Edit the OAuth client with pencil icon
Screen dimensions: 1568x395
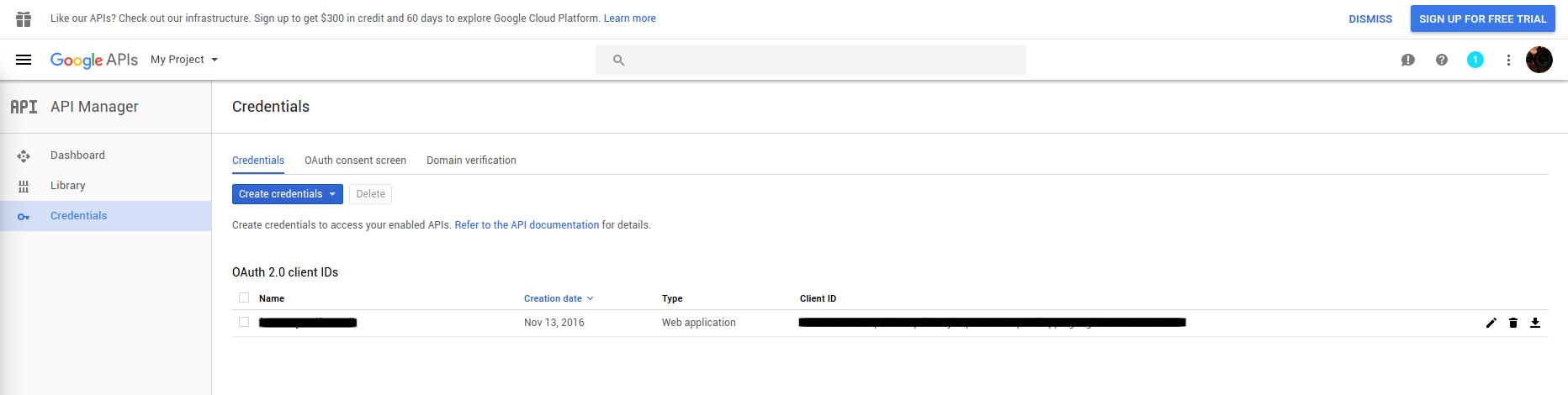(1491, 323)
